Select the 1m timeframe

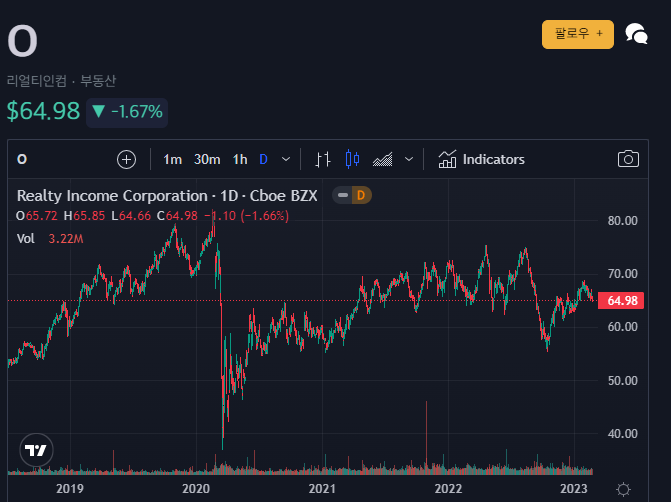click(172, 160)
